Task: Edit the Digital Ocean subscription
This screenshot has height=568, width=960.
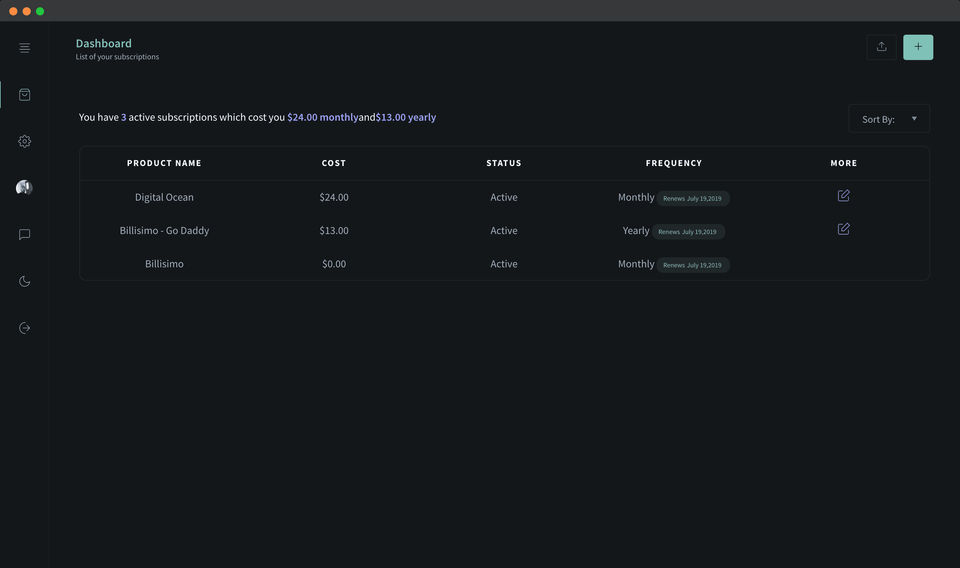Action: click(x=843, y=196)
